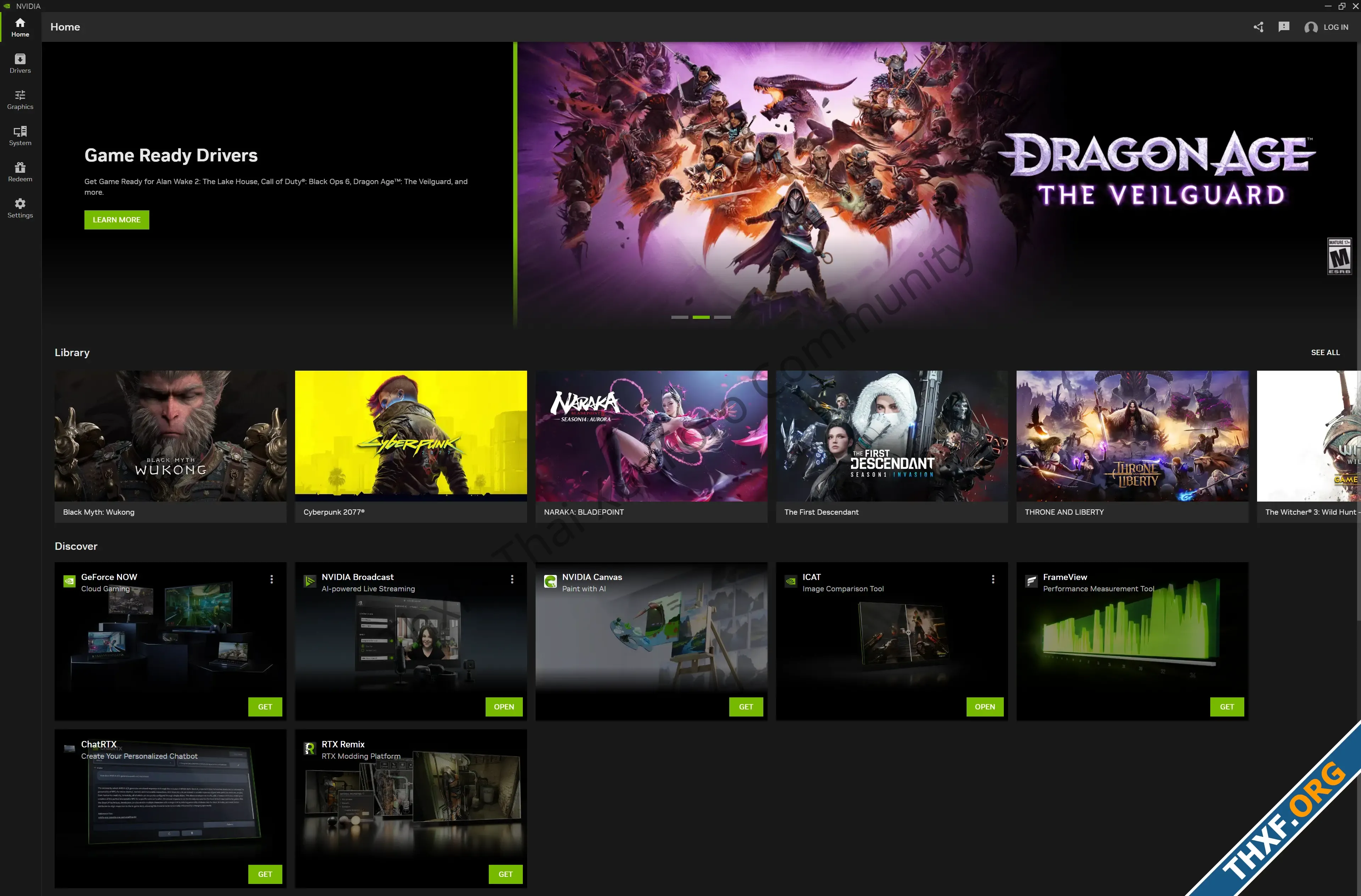
Task: Click GET on NVIDIA Canvas card
Action: [x=746, y=707]
